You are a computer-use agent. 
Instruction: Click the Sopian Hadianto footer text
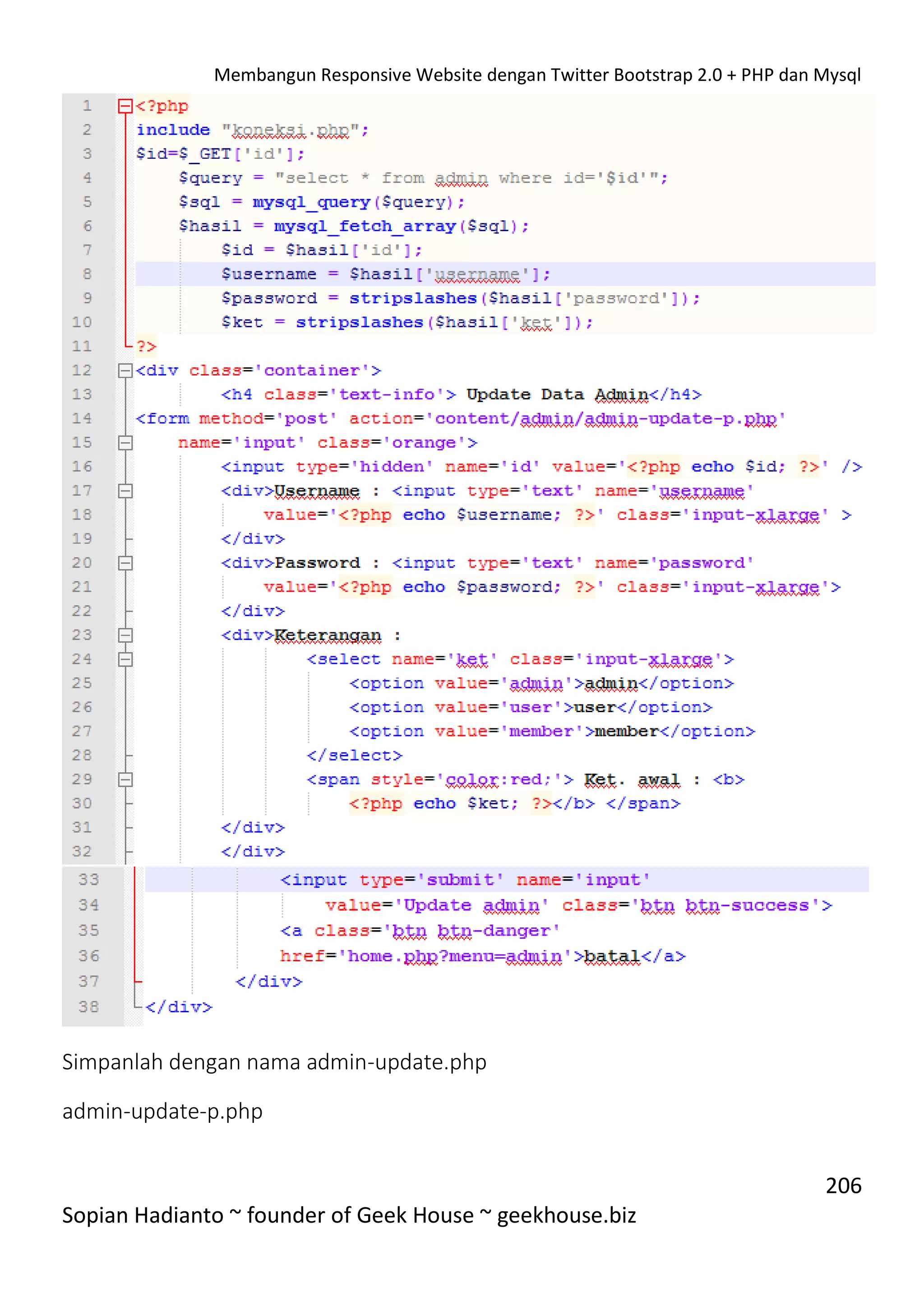click(x=349, y=1215)
